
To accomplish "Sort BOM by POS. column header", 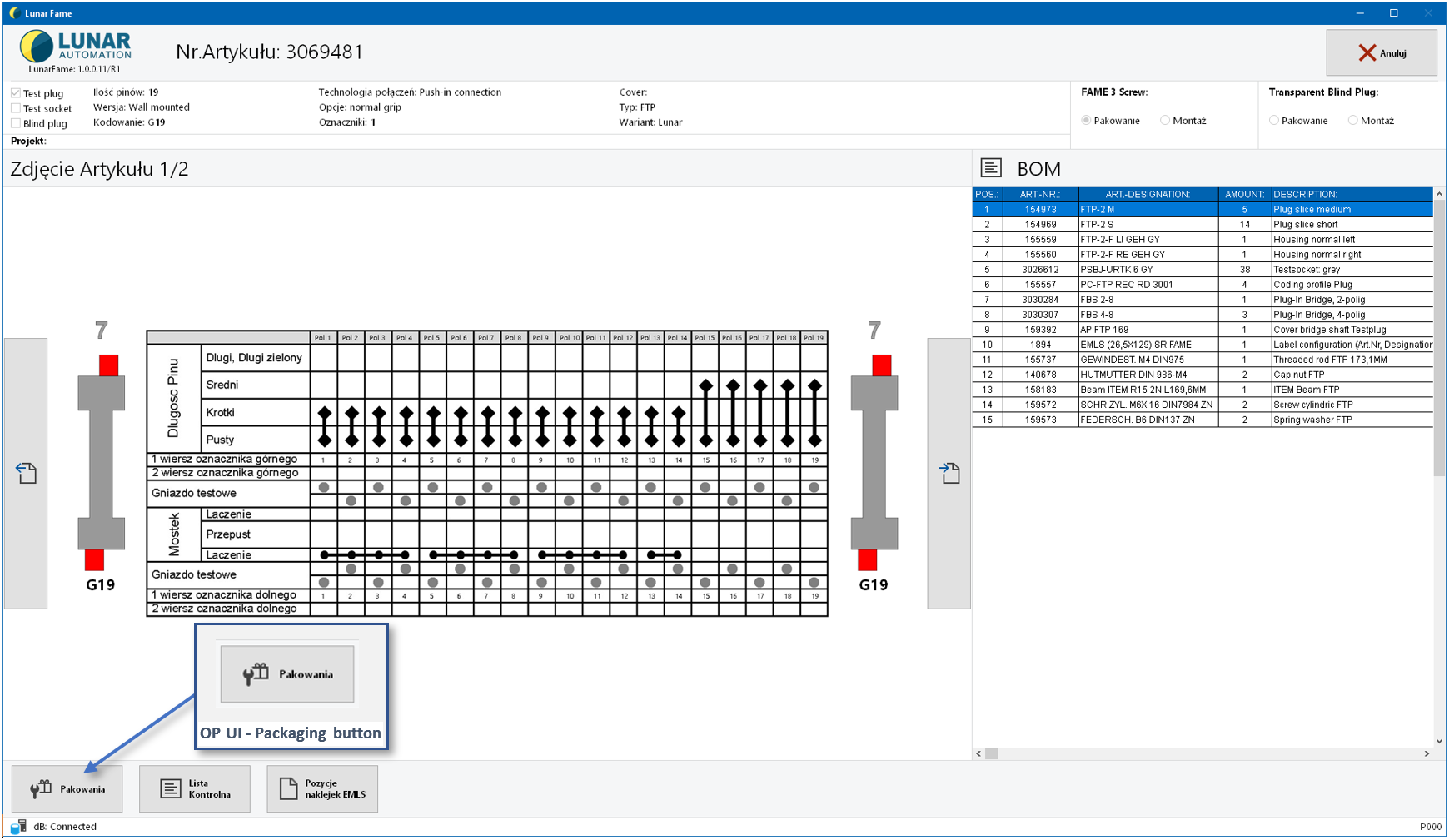I will coord(988,194).
